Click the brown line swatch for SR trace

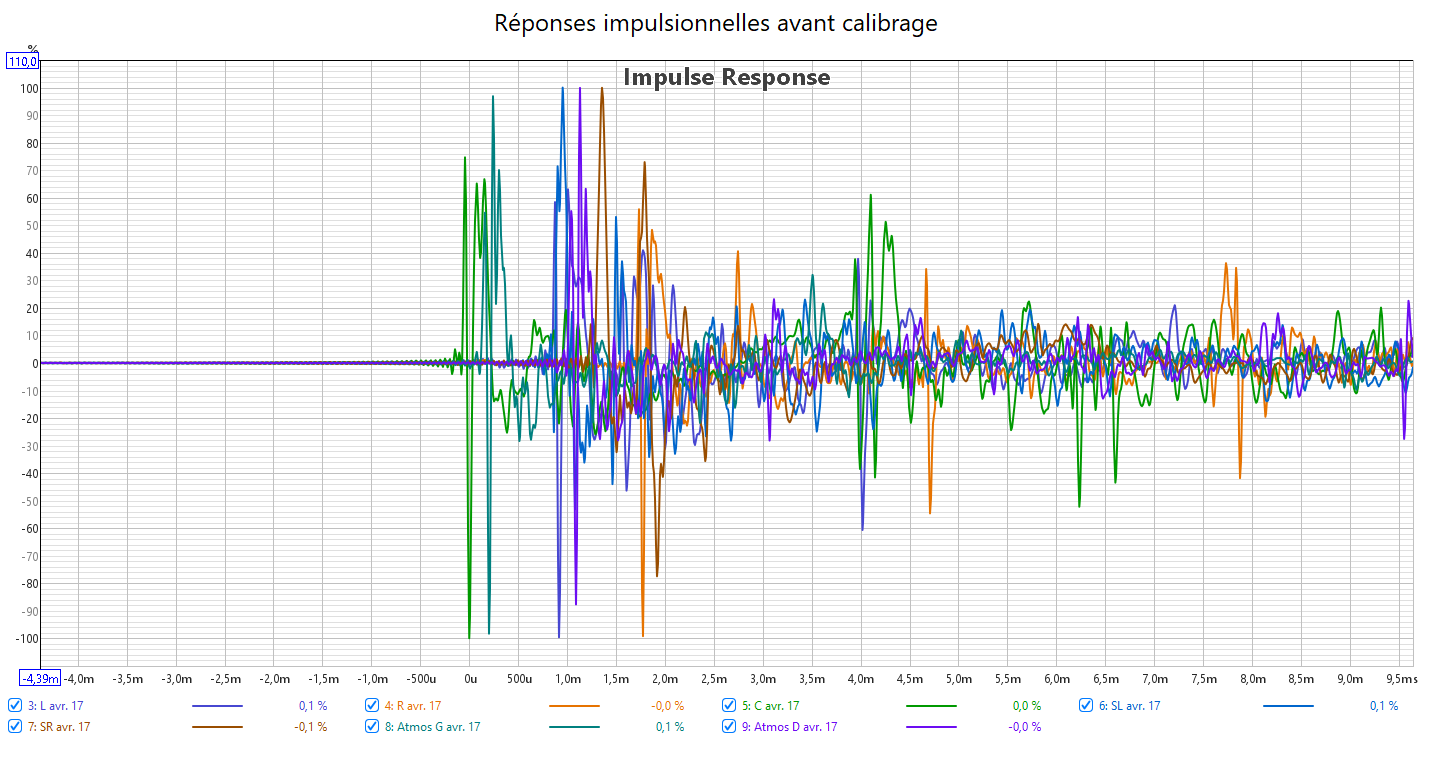[x=216, y=727]
